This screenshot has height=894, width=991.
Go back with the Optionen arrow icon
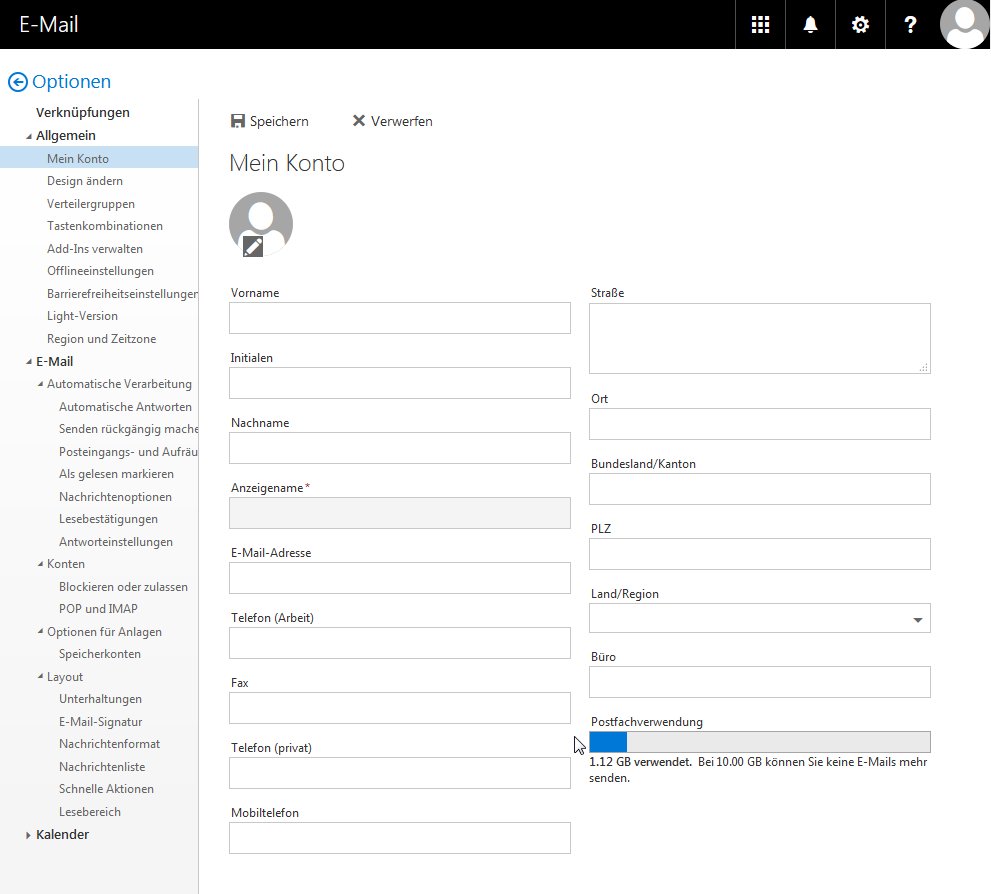(18, 82)
